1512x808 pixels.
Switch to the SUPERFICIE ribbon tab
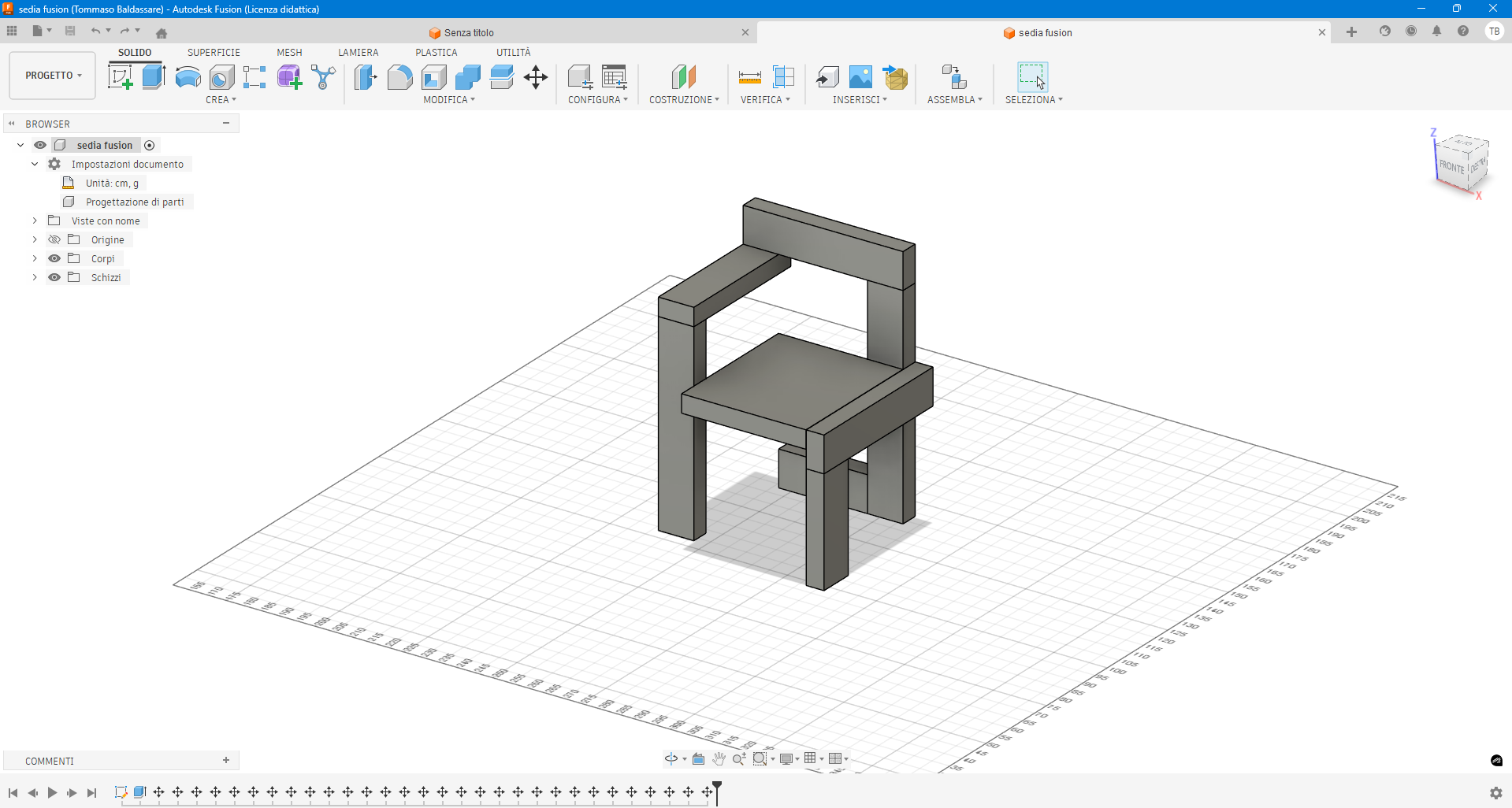pos(213,52)
